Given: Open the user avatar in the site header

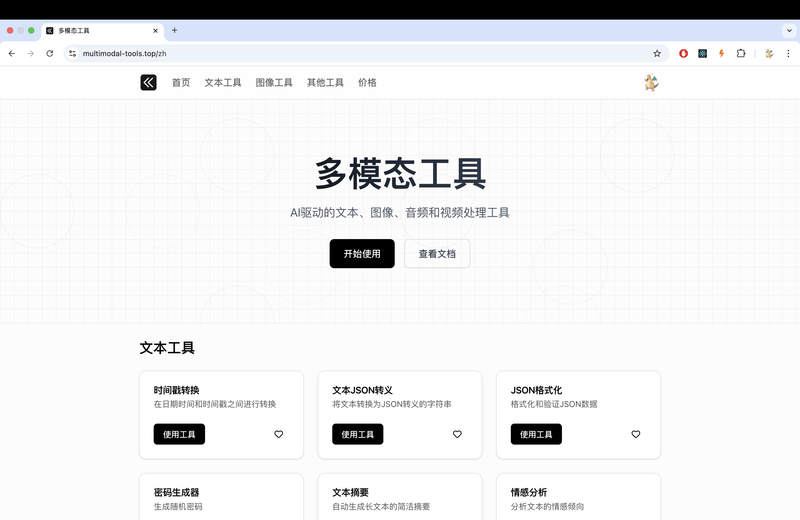Looking at the screenshot, I should click(x=651, y=82).
